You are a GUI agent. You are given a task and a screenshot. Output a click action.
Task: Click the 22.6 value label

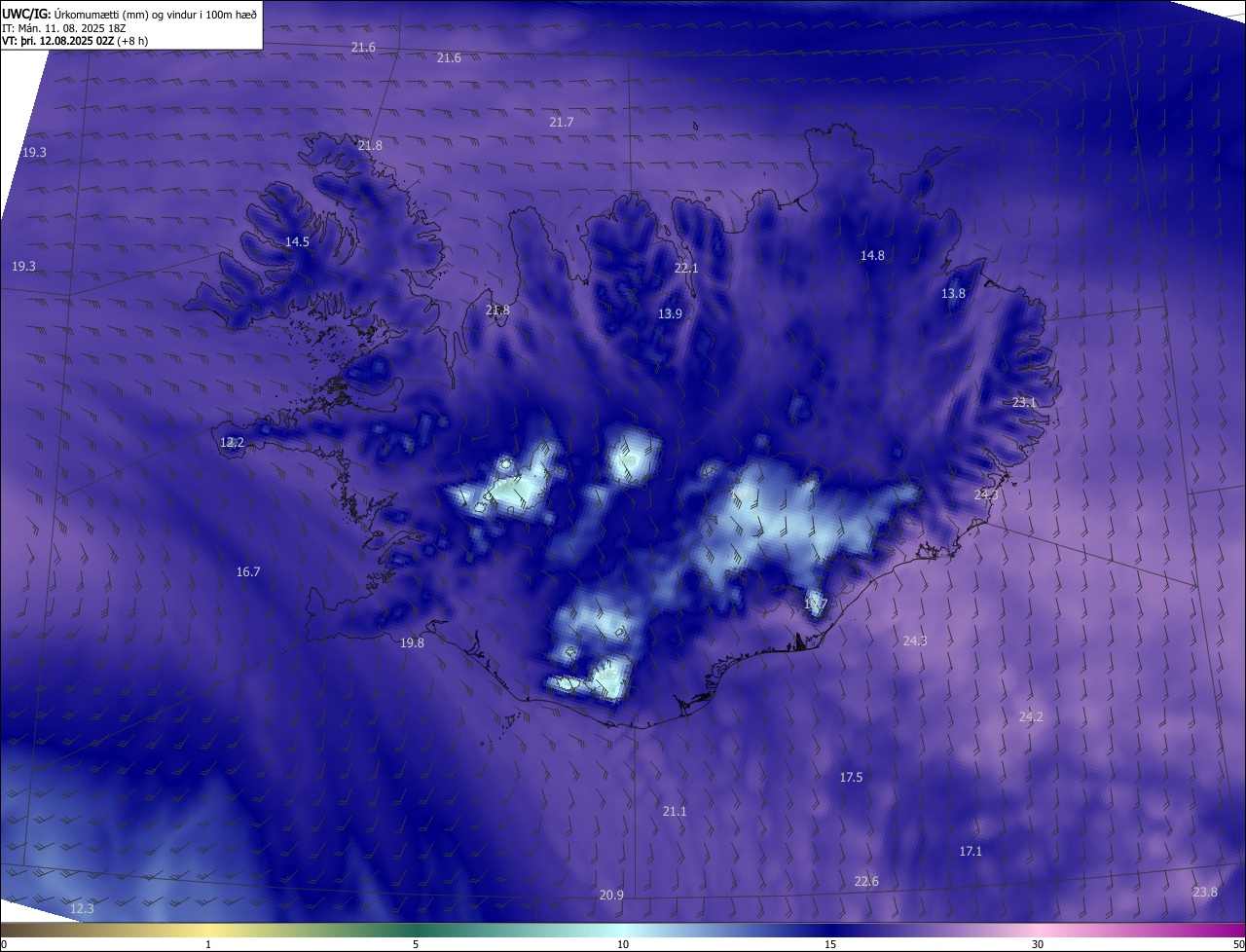click(x=866, y=882)
